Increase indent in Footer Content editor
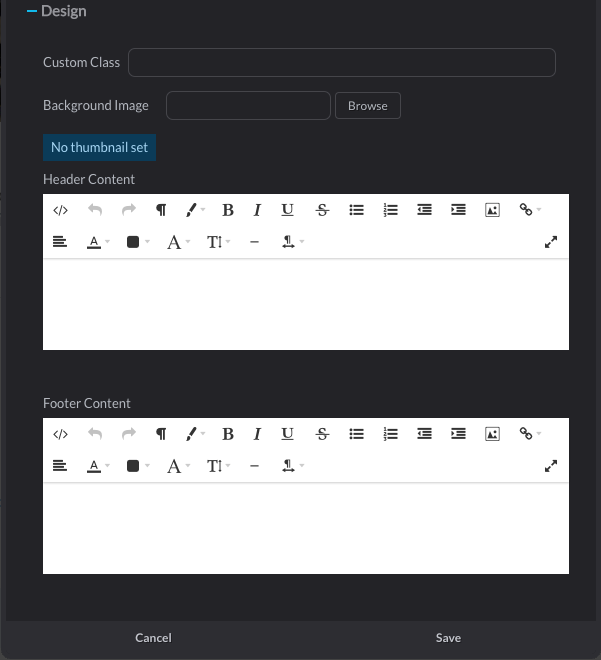This screenshot has height=660, width=601. (458, 434)
